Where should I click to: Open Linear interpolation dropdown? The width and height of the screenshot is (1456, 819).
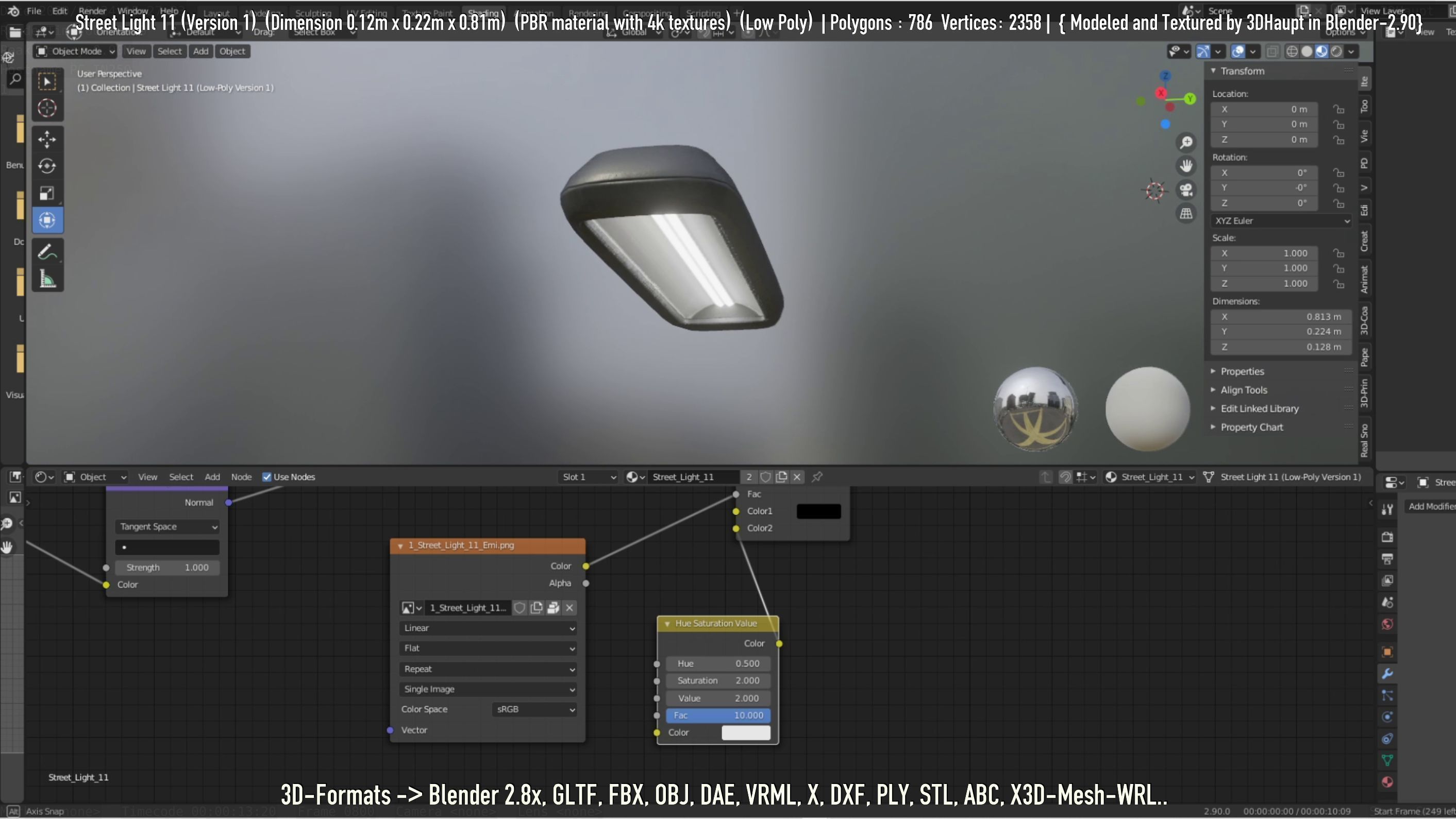(x=489, y=628)
